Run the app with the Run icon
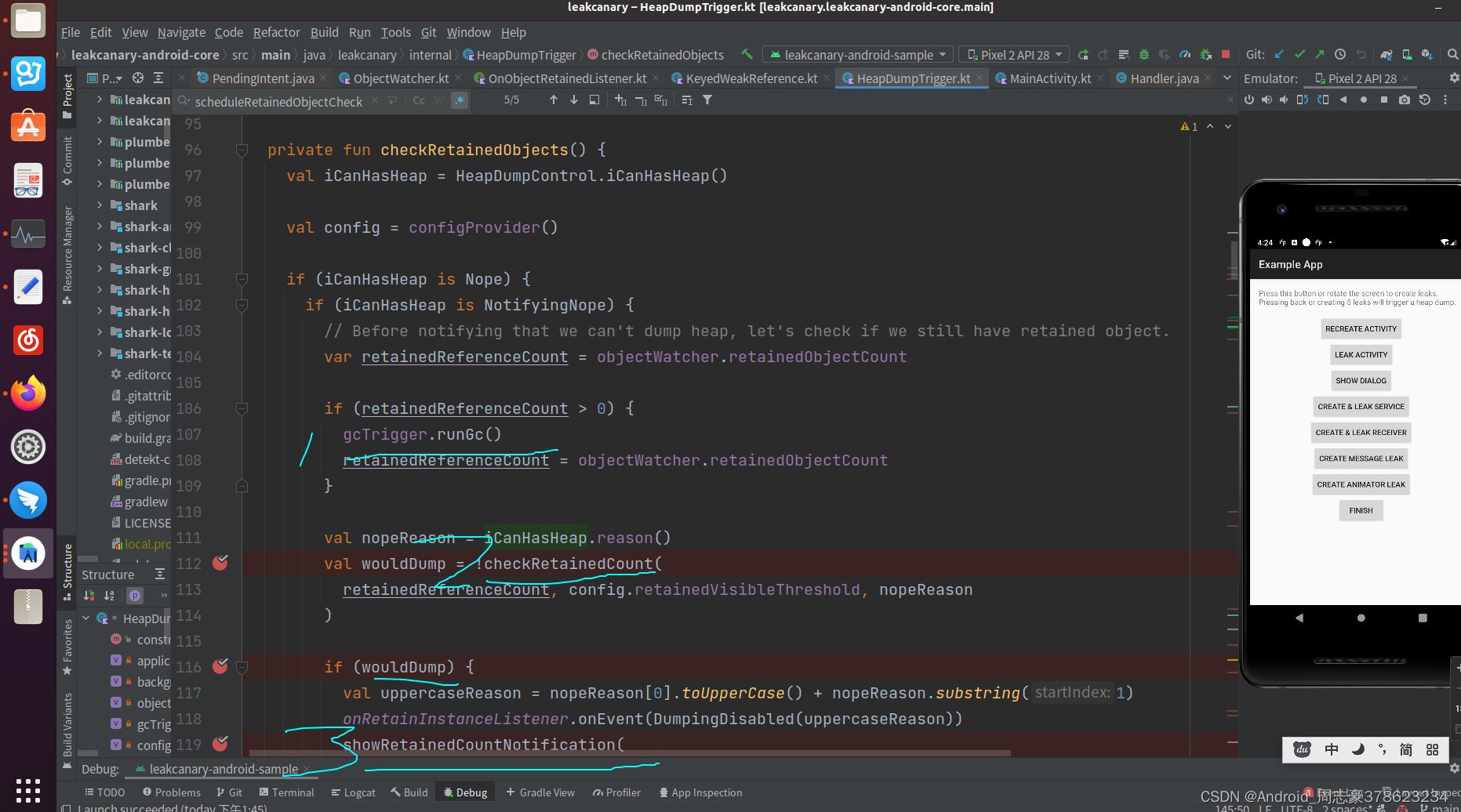The height and width of the screenshot is (812, 1461). tap(1083, 55)
